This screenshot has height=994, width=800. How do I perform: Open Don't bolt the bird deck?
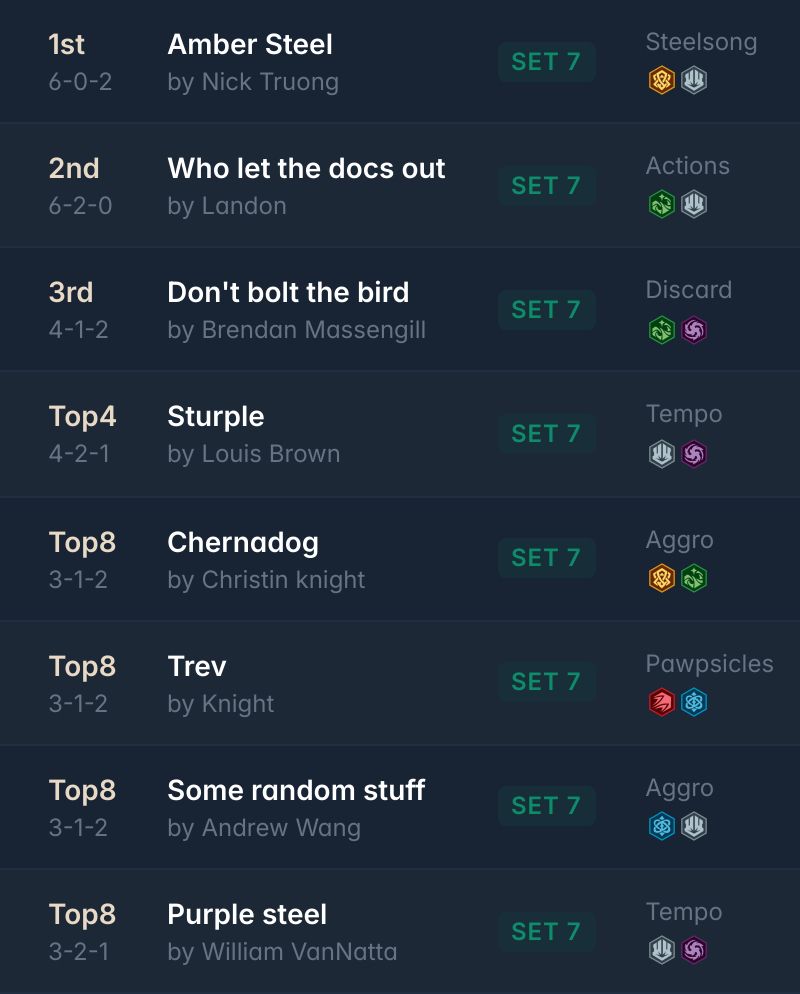pos(288,292)
